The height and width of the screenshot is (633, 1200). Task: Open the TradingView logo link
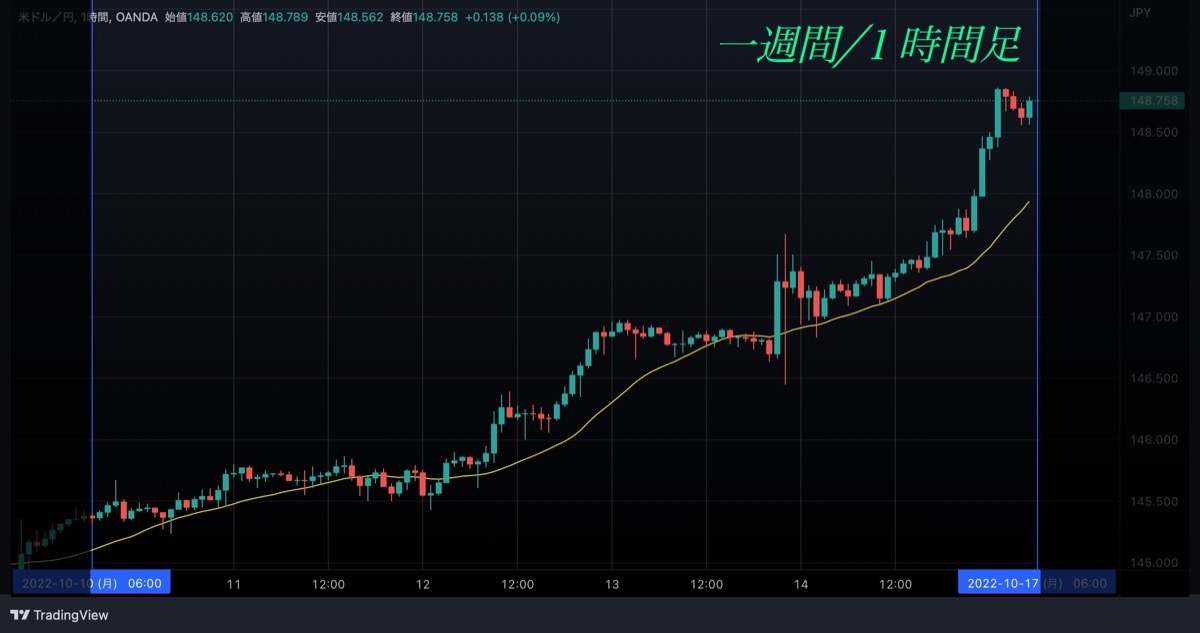[x=59, y=615]
